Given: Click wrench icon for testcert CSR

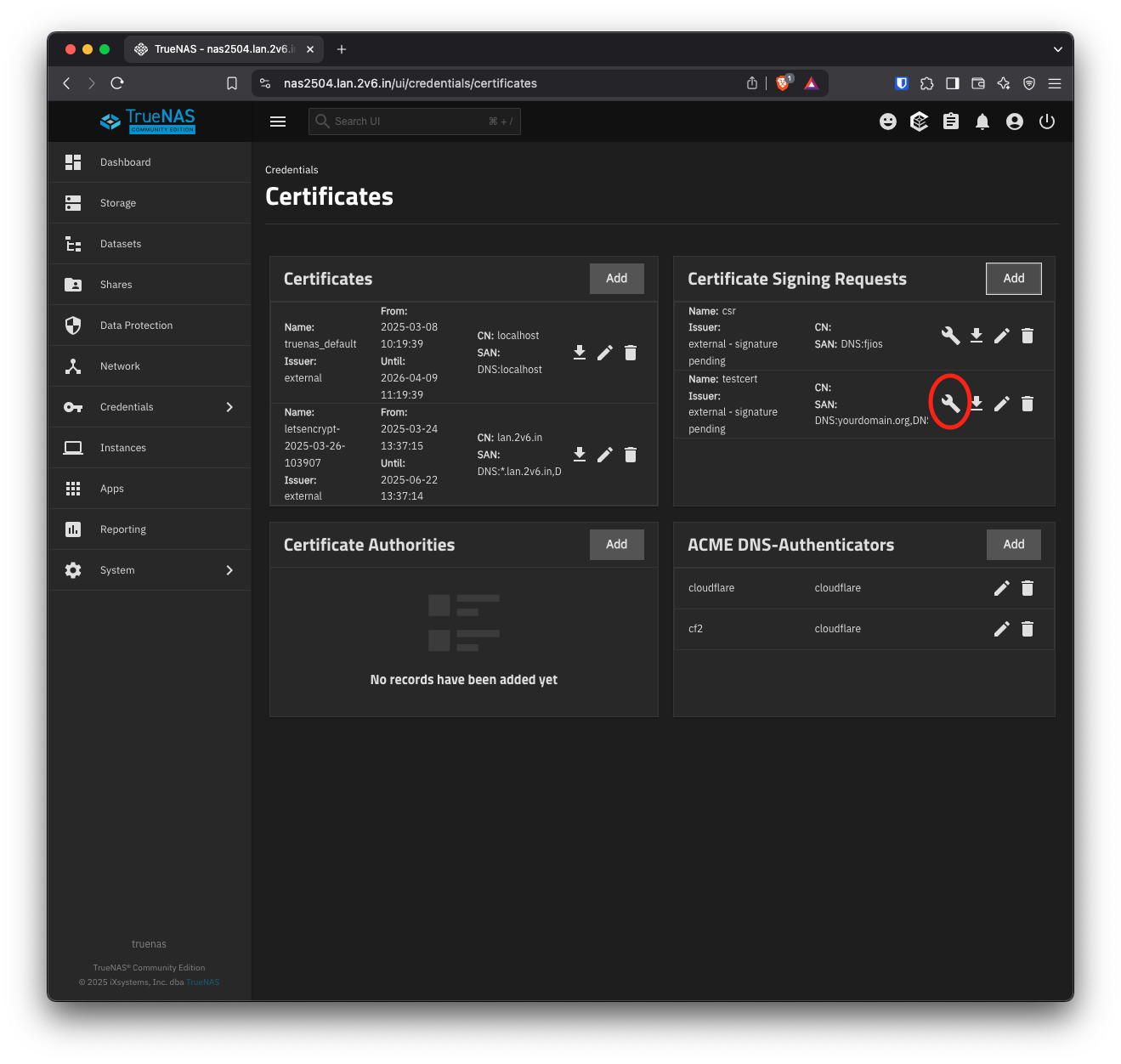Looking at the screenshot, I should click(951, 404).
